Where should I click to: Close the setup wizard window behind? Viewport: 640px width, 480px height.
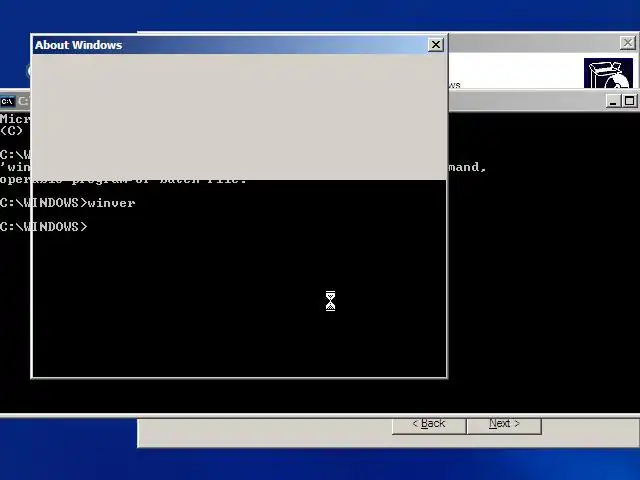click(x=627, y=42)
